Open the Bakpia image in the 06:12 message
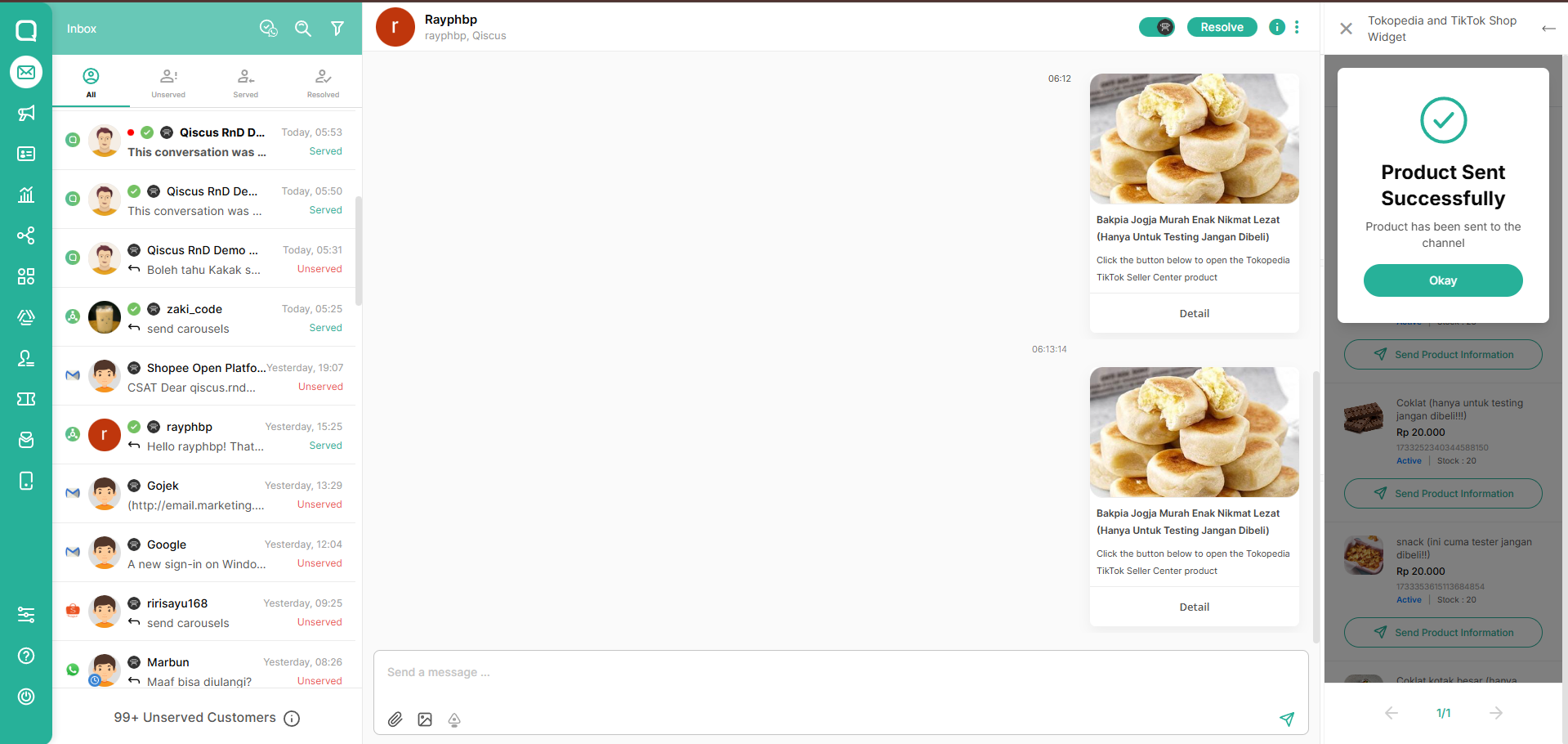Screen dimensions: 1568x744 pos(1195,138)
